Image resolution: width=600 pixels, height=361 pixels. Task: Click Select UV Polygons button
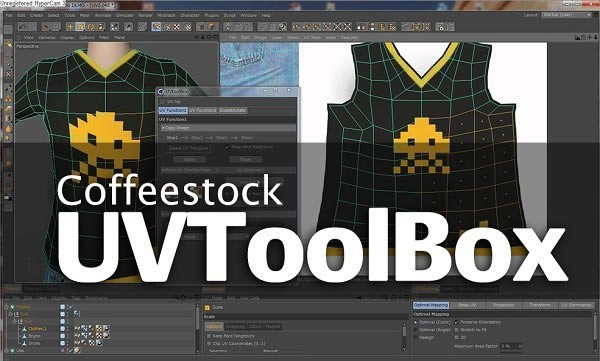(x=189, y=148)
